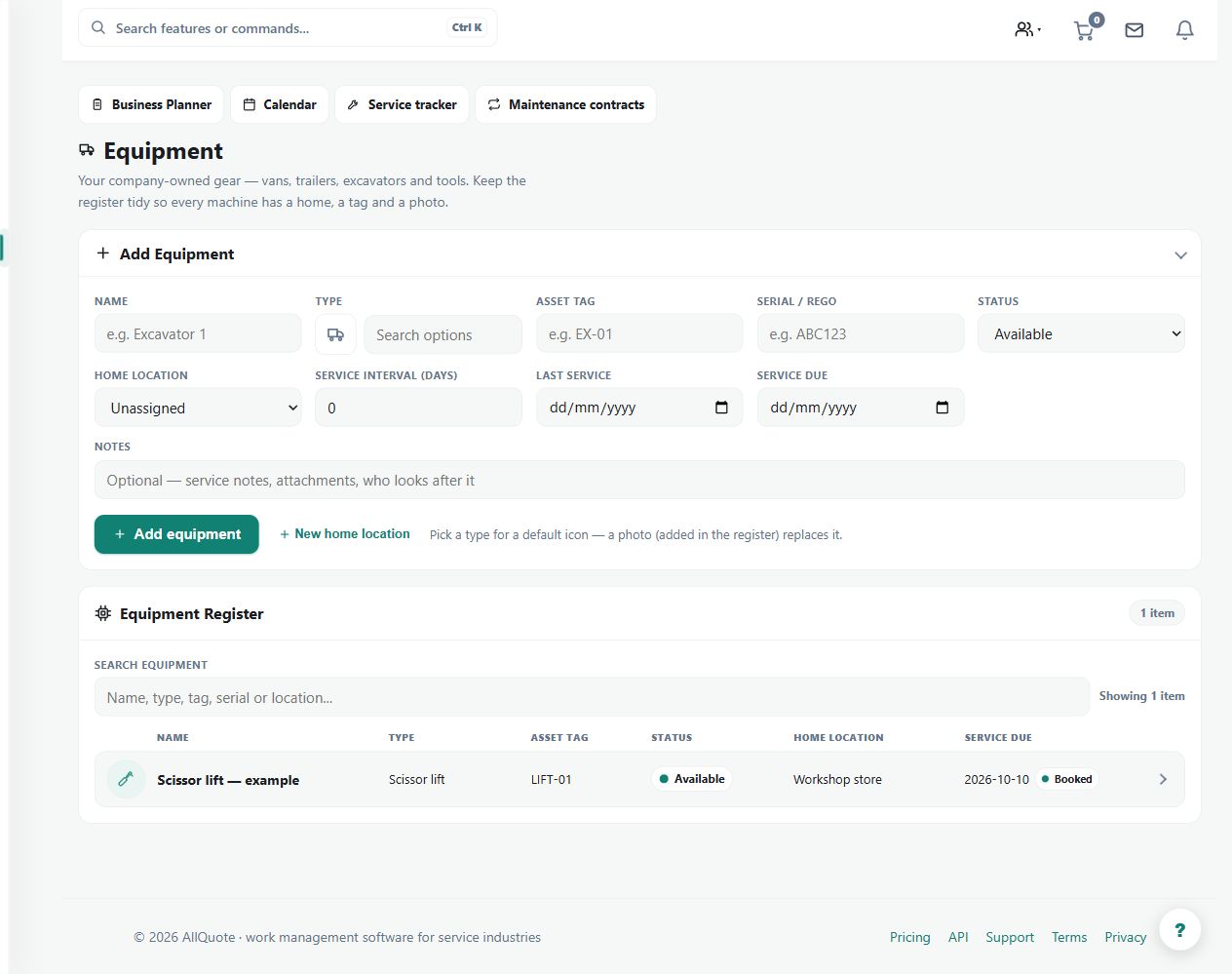1232x974 pixels.
Task: Focus the search features or commands box
Action: pyautogui.click(x=288, y=28)
